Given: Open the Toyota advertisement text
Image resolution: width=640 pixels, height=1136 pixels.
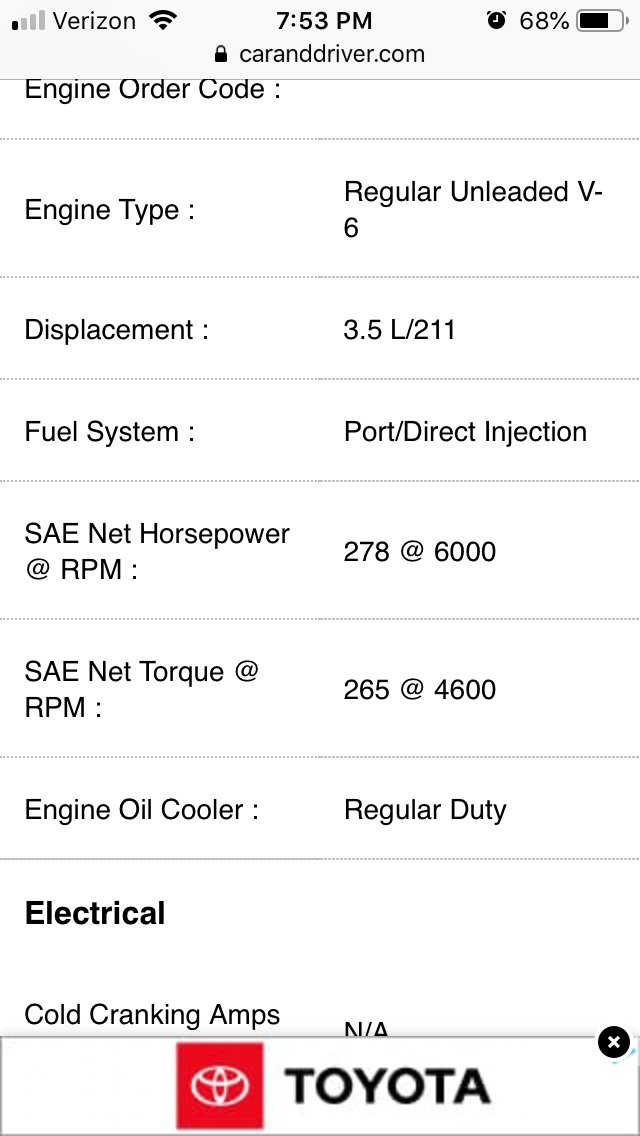Looking at the screenshot, I should point(387,1086).
